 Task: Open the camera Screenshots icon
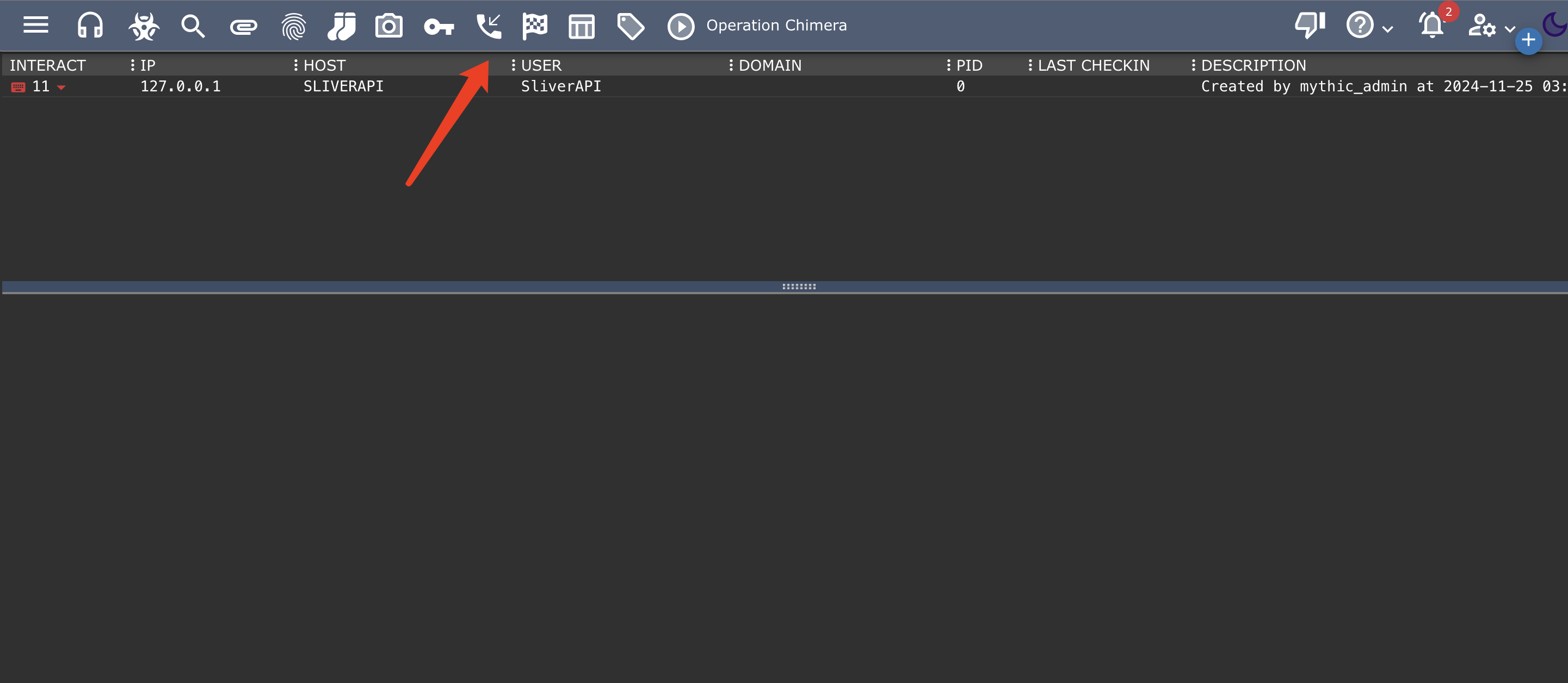tap(389, 26)
